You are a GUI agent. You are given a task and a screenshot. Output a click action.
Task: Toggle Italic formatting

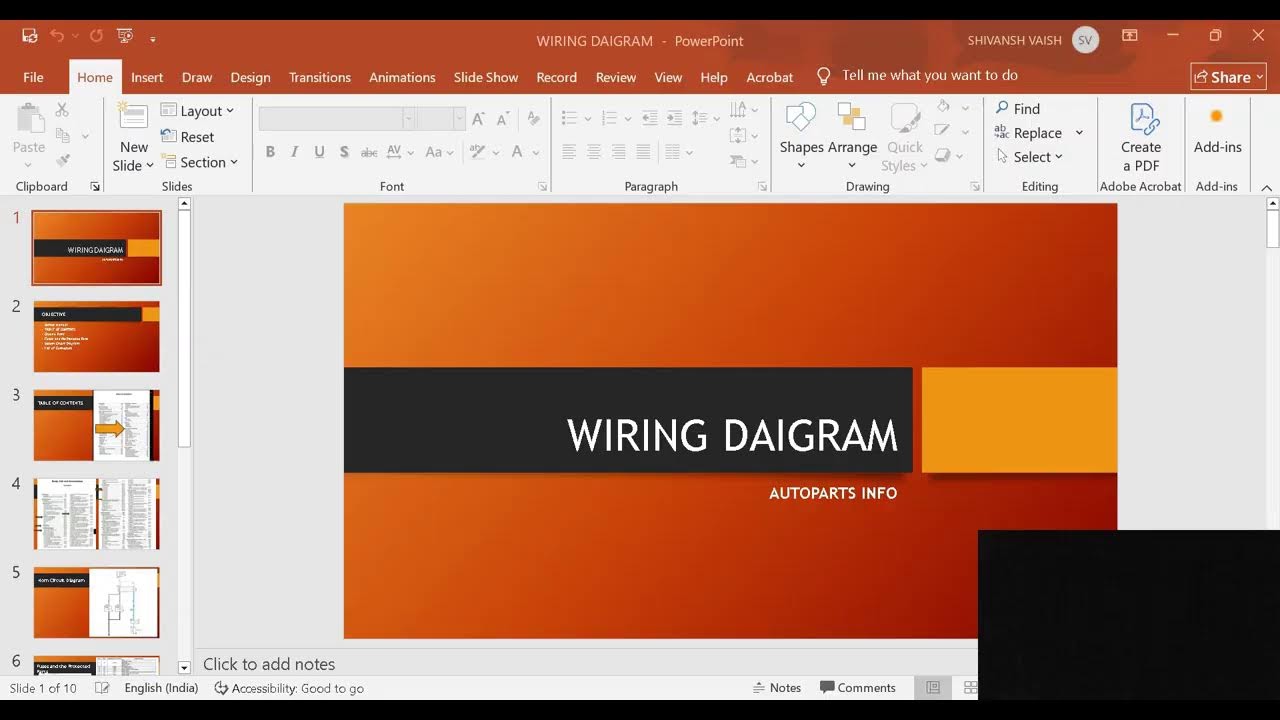(x=294, y=152)
